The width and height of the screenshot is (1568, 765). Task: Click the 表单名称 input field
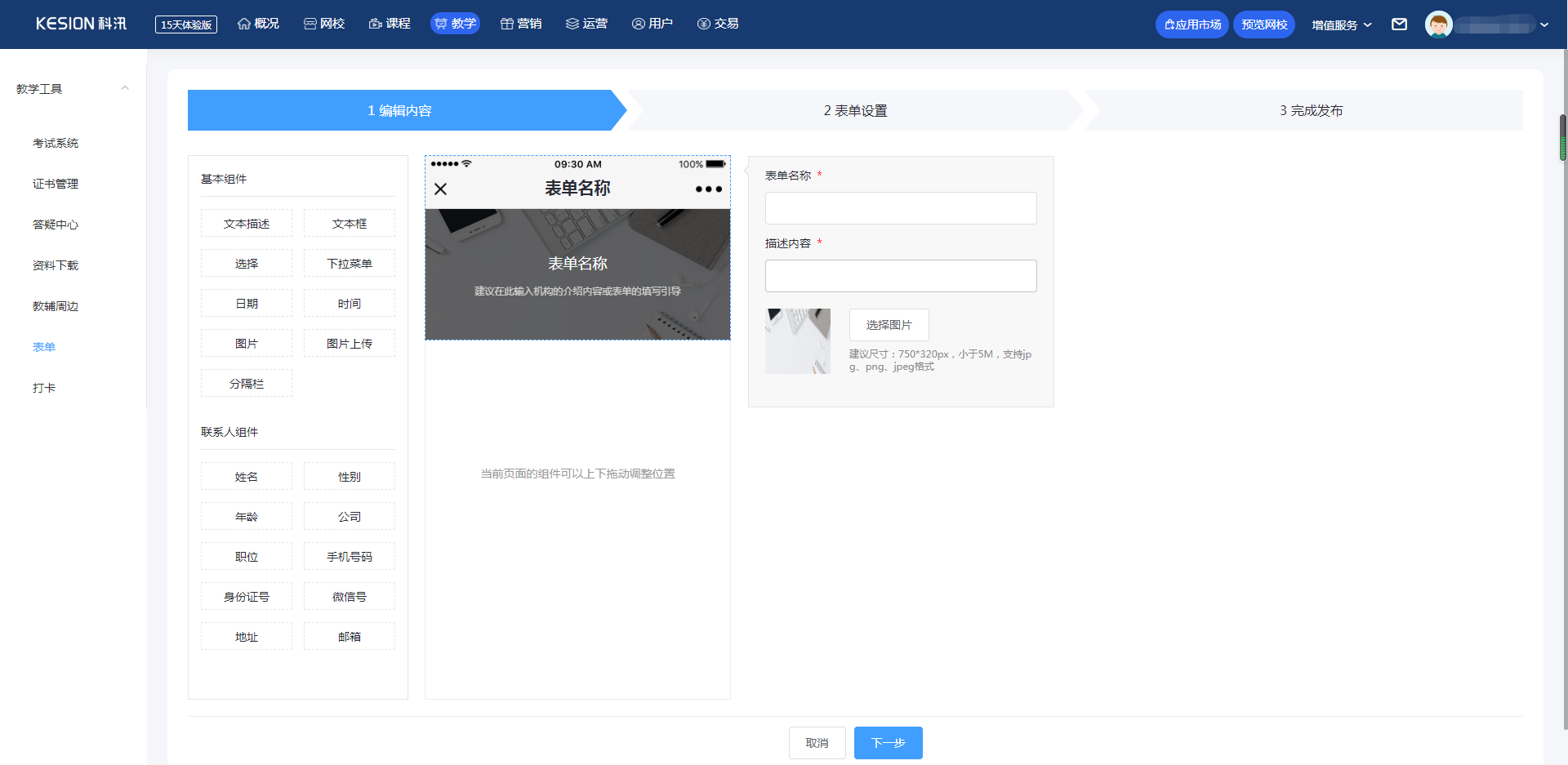[901, 208]
